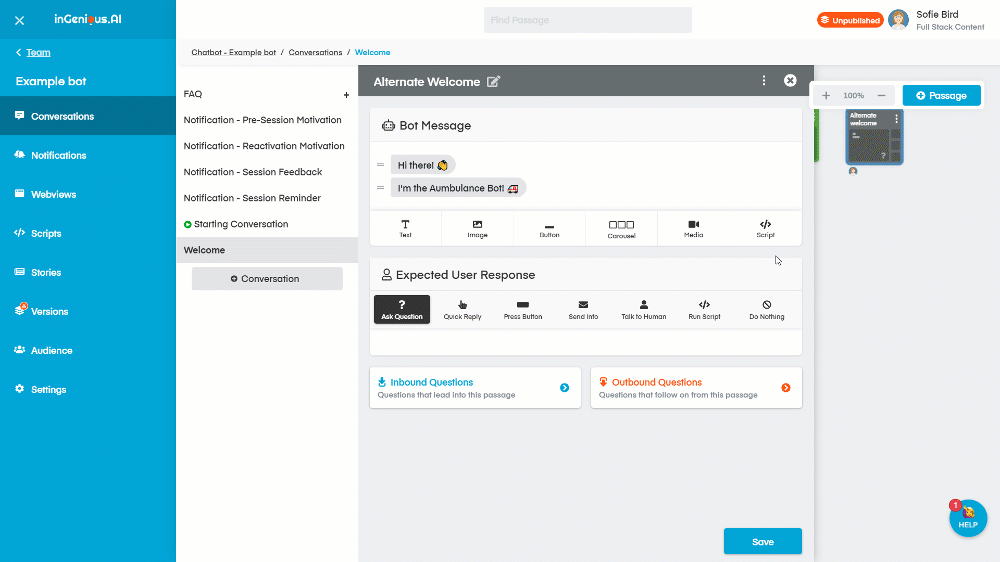Screen dimensions: 1000x562
Task: Add an item with the FAQ plus icon
Action: pyautogui.click(x=346, y=95)
